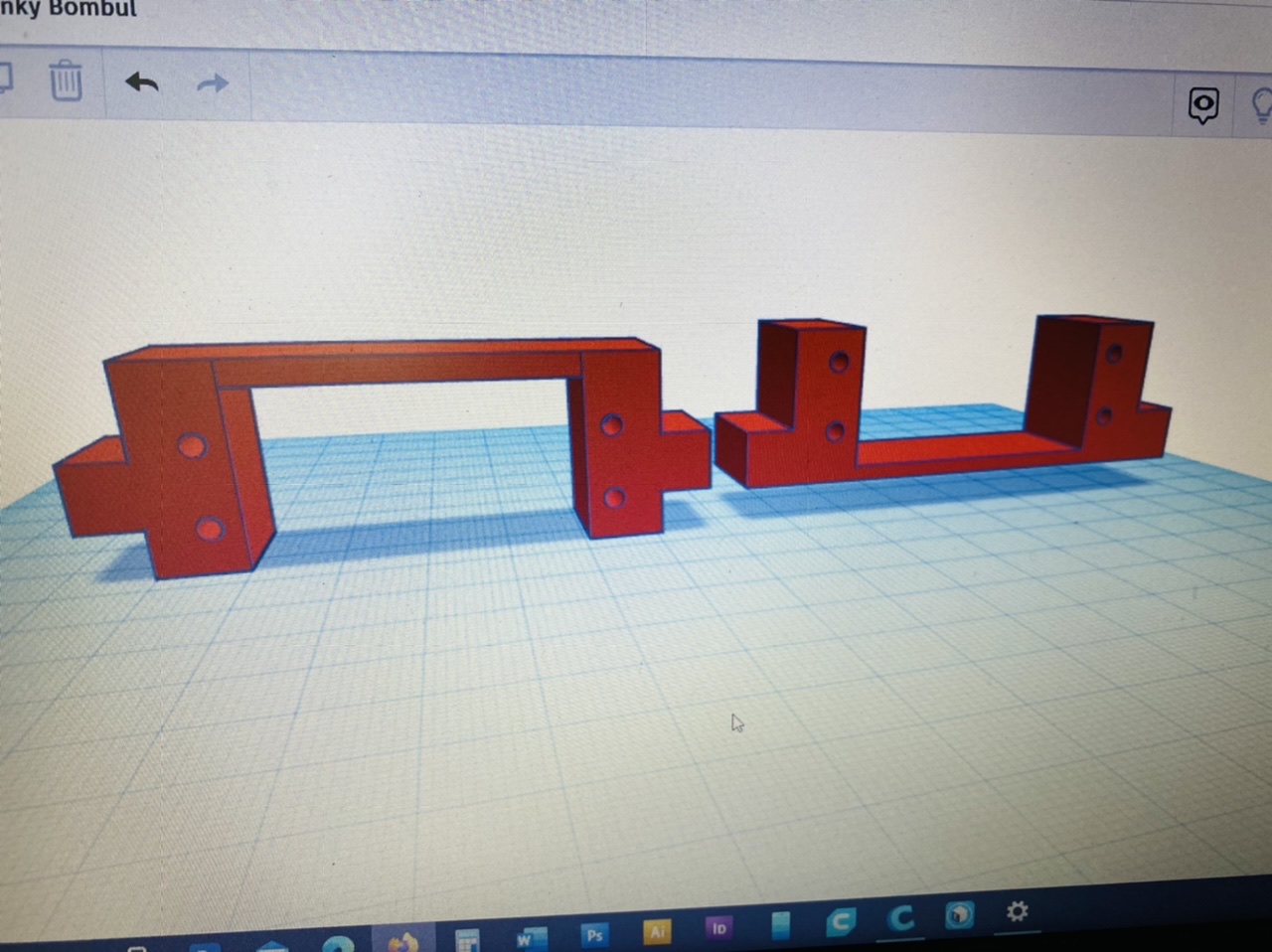The height and width of the screenshot is (952, 1272).
Task: Open the view notes speech-bubble icon
Action: click(x=1203, y=104)
